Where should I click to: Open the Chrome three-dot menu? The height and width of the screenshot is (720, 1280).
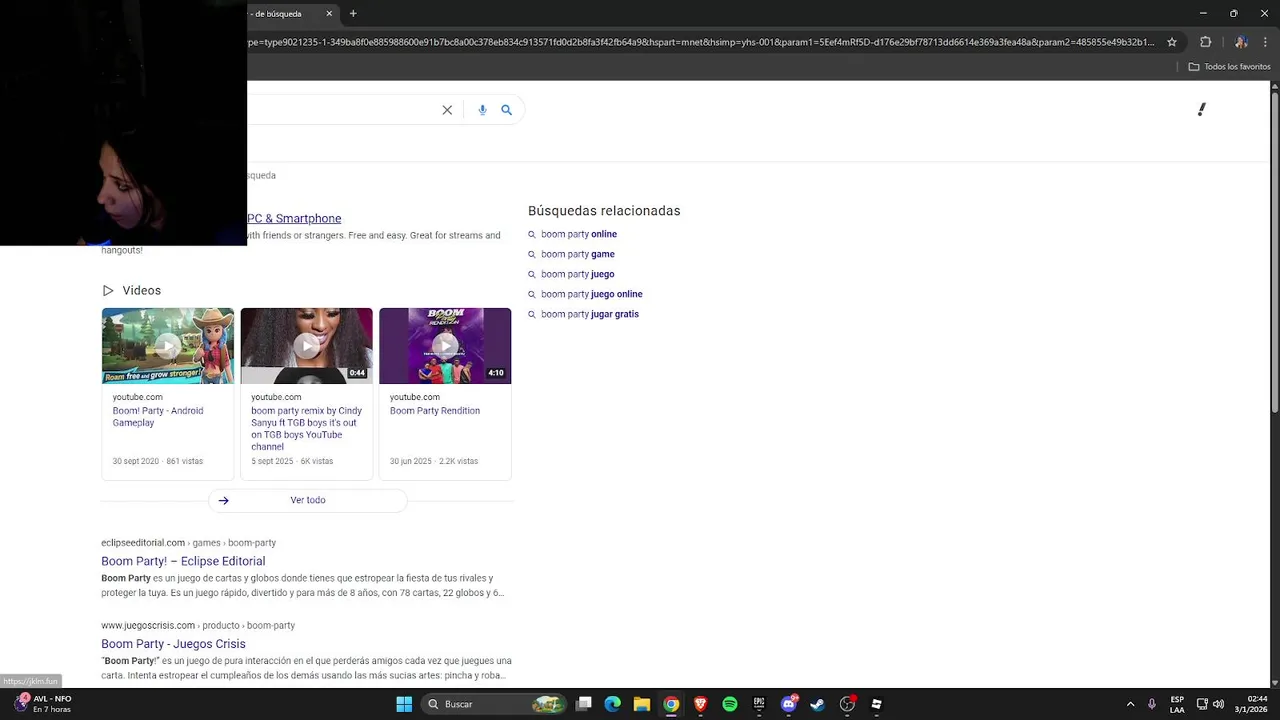tap(1264, 42)
